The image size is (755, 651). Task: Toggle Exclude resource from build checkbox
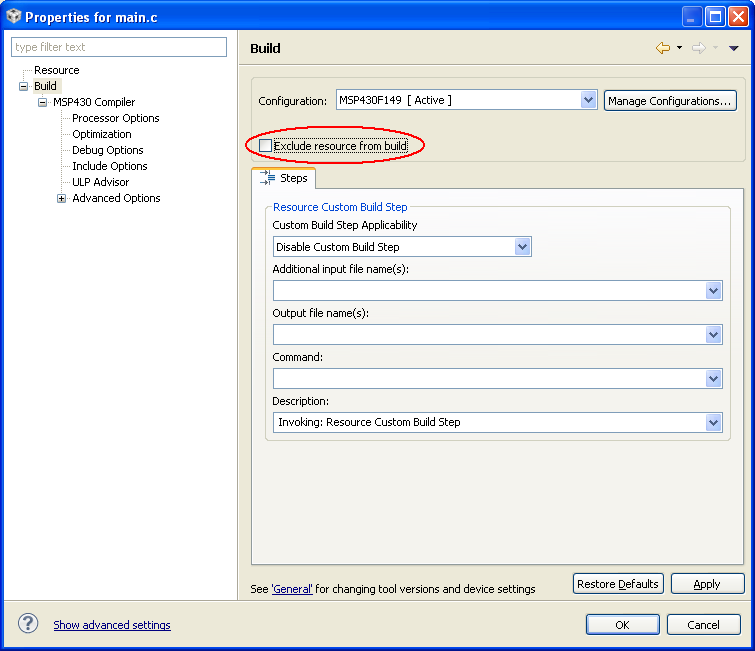point(265,146)
